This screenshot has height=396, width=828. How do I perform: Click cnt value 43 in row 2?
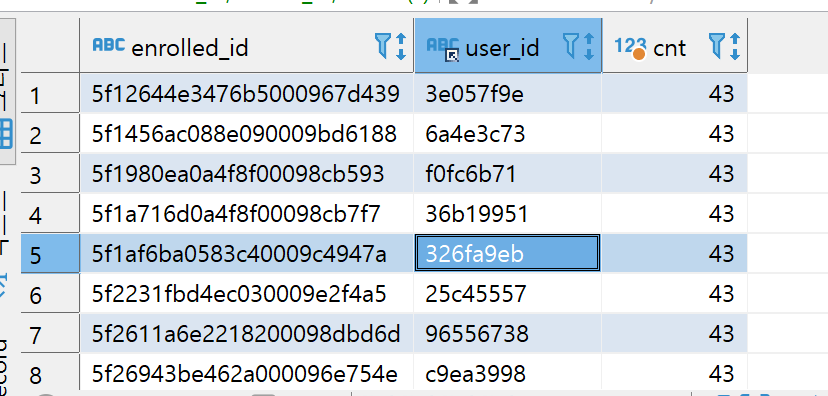click(674, 134)
